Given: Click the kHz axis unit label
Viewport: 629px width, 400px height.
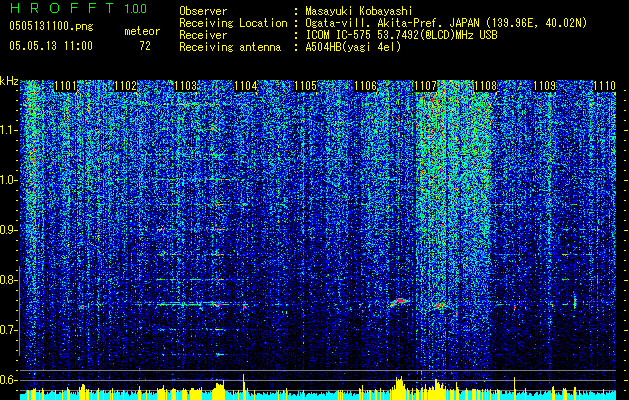Looking at the screenshot, I should tap(9, 81).
